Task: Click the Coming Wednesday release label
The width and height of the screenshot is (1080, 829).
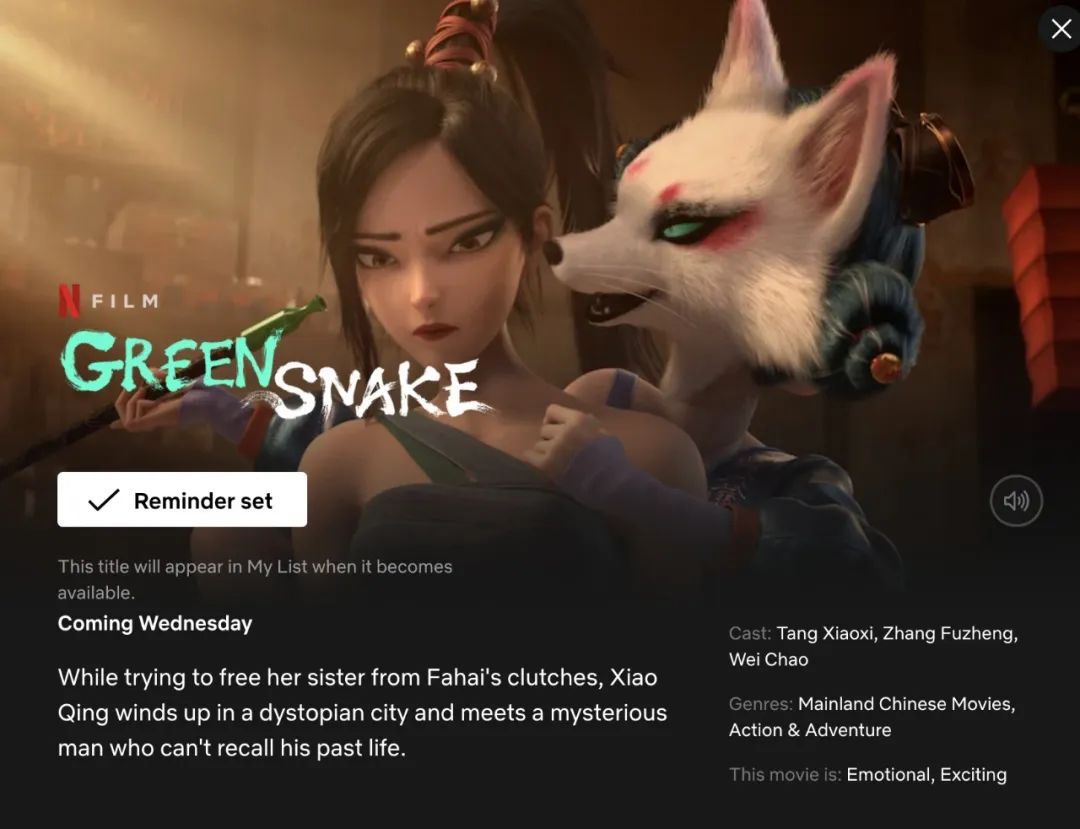Action: click(155, 623)
